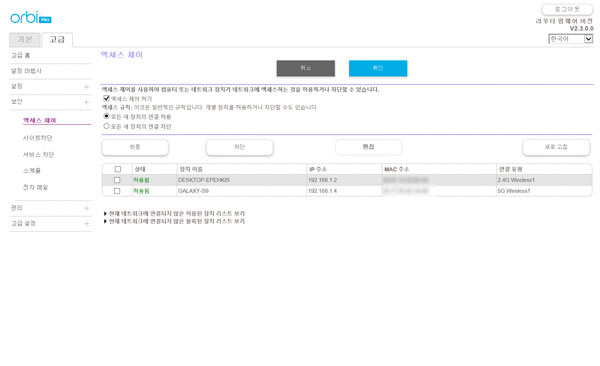
Task: Expand the 관리 menu plus icon
Action: [x=86, y=208]
